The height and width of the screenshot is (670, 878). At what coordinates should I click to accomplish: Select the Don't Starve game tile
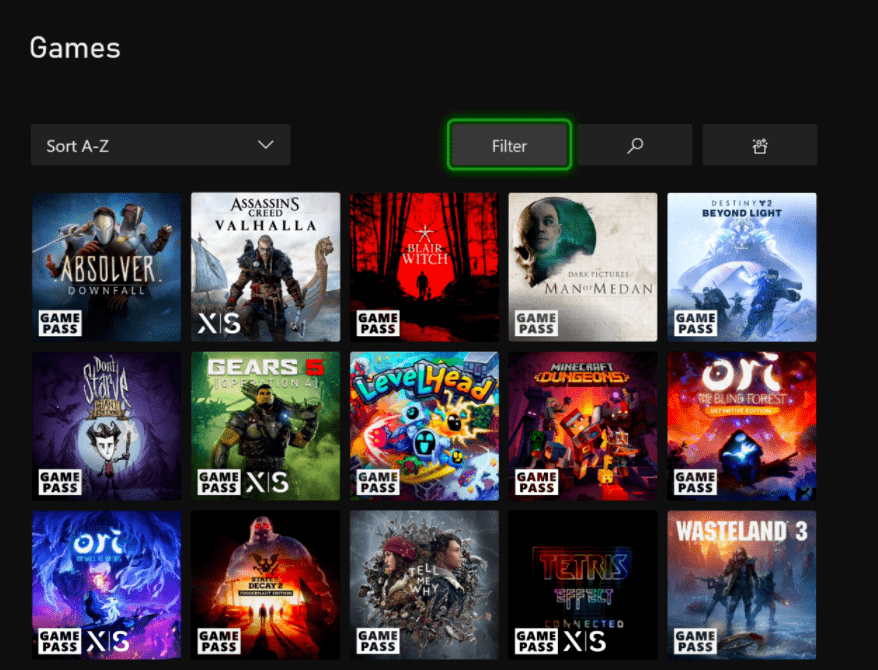tap(106, 426)
